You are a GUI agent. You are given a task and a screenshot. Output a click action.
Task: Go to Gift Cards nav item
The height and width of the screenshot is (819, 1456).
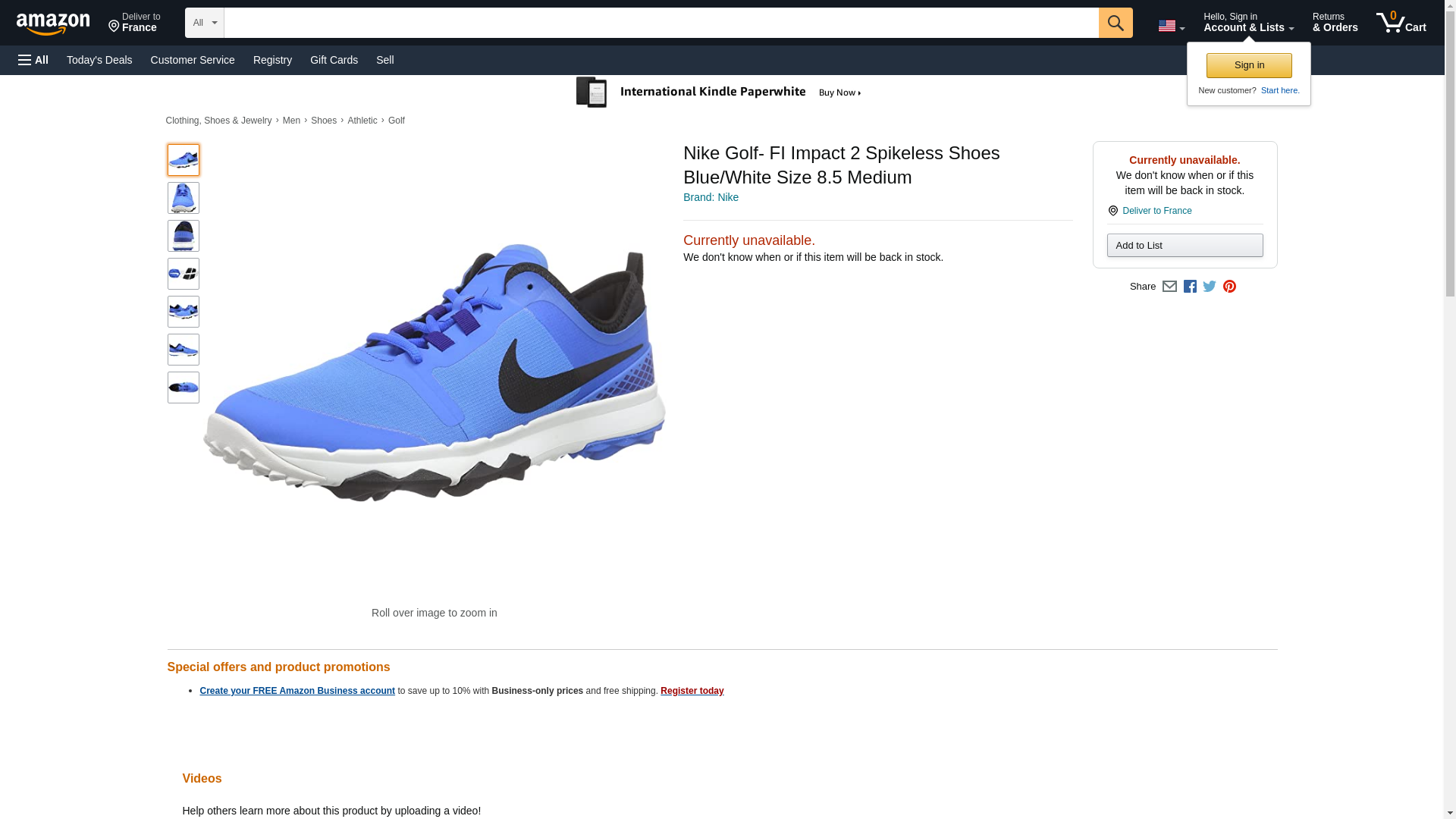[334, 60]
